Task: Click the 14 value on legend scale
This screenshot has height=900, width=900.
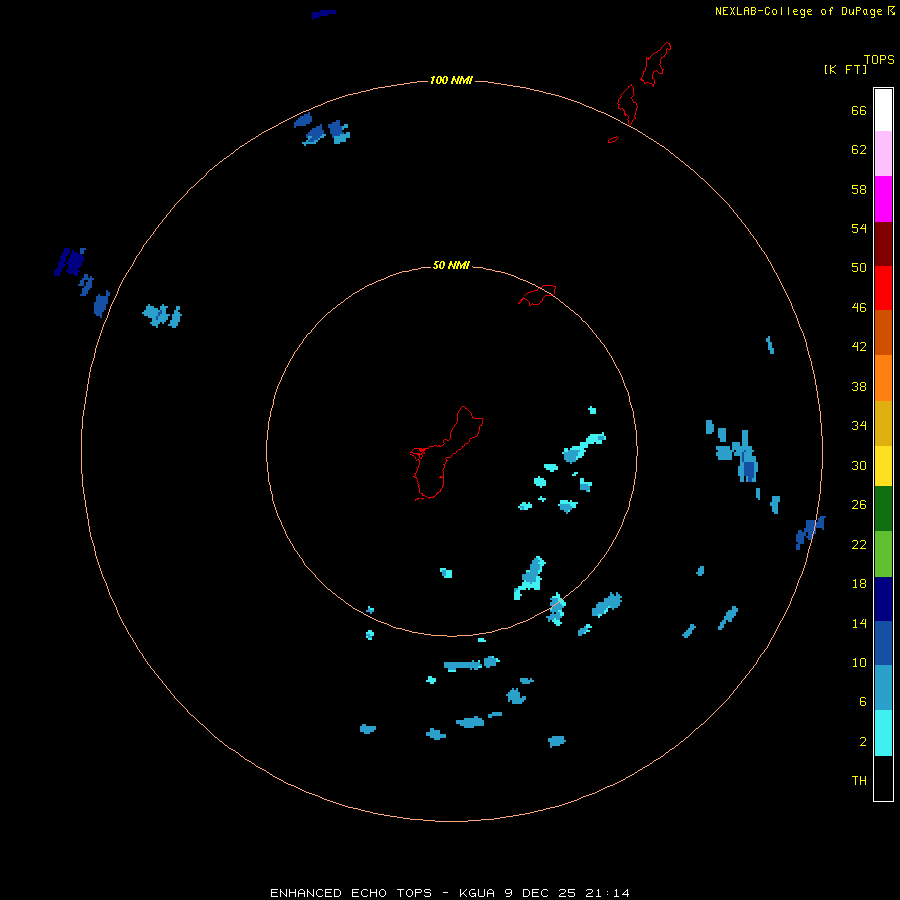Action: tap(859, 623)
